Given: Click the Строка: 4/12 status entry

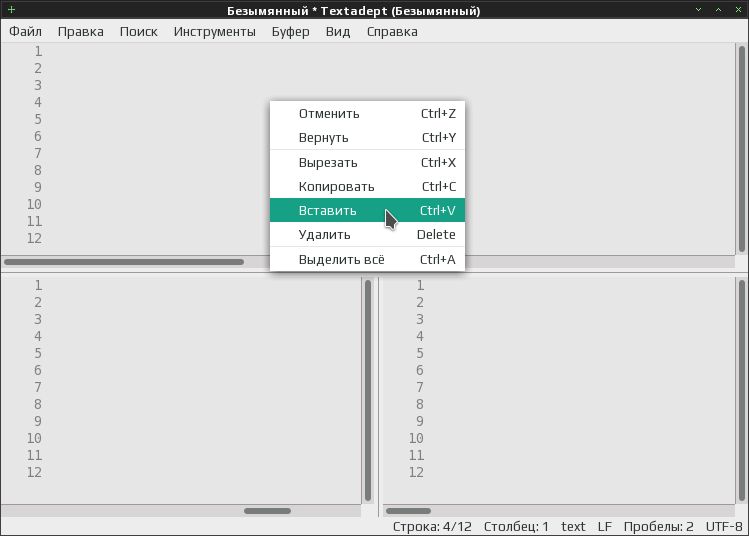Looking at the screenshot, I should point(432,526).
